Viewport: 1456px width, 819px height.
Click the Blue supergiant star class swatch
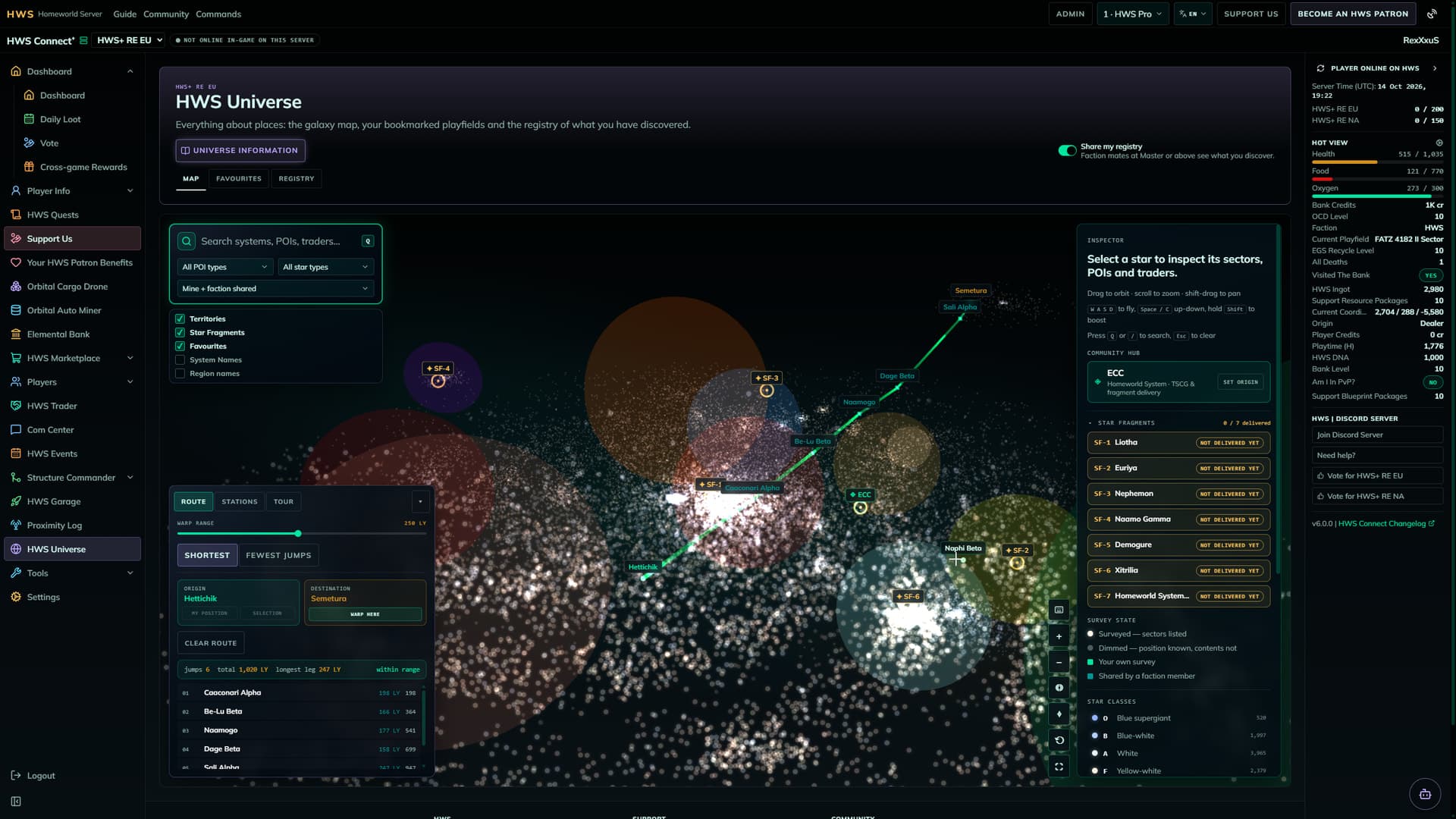(1094, 718)
